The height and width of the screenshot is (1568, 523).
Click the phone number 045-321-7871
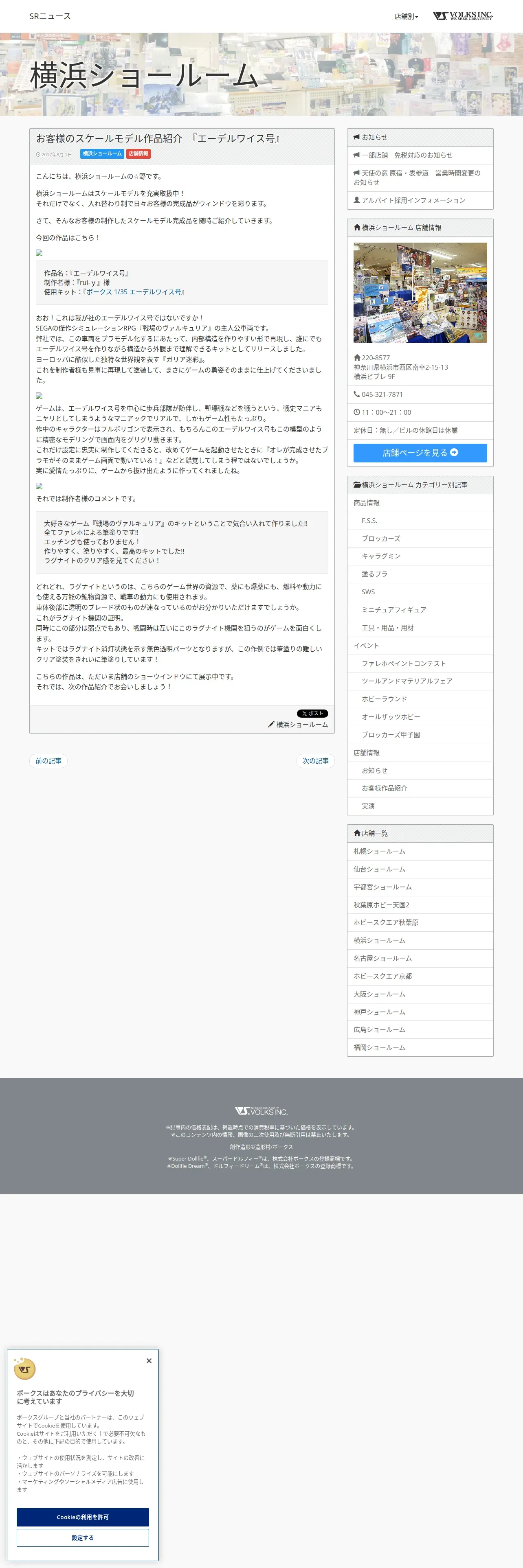(x=382, y=394)
